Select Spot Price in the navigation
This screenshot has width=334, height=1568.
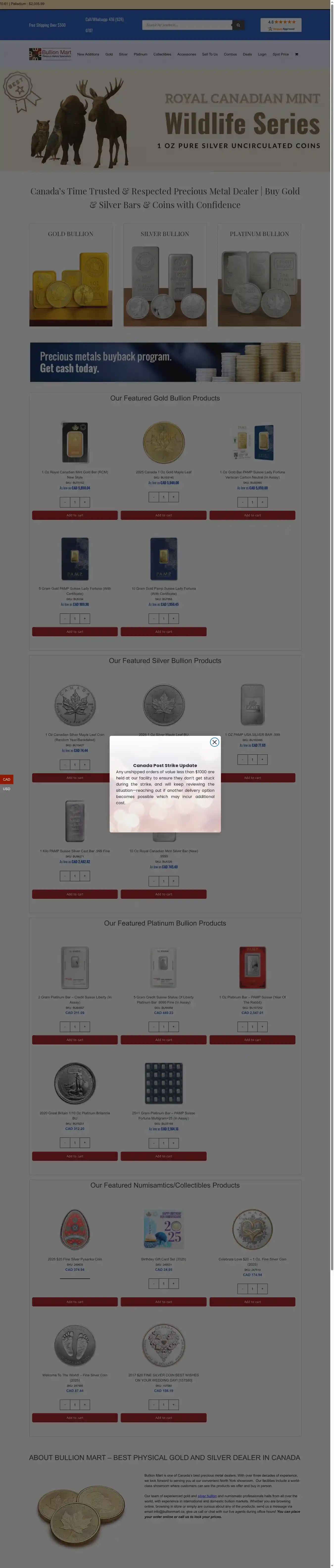(x=281, y=54)
